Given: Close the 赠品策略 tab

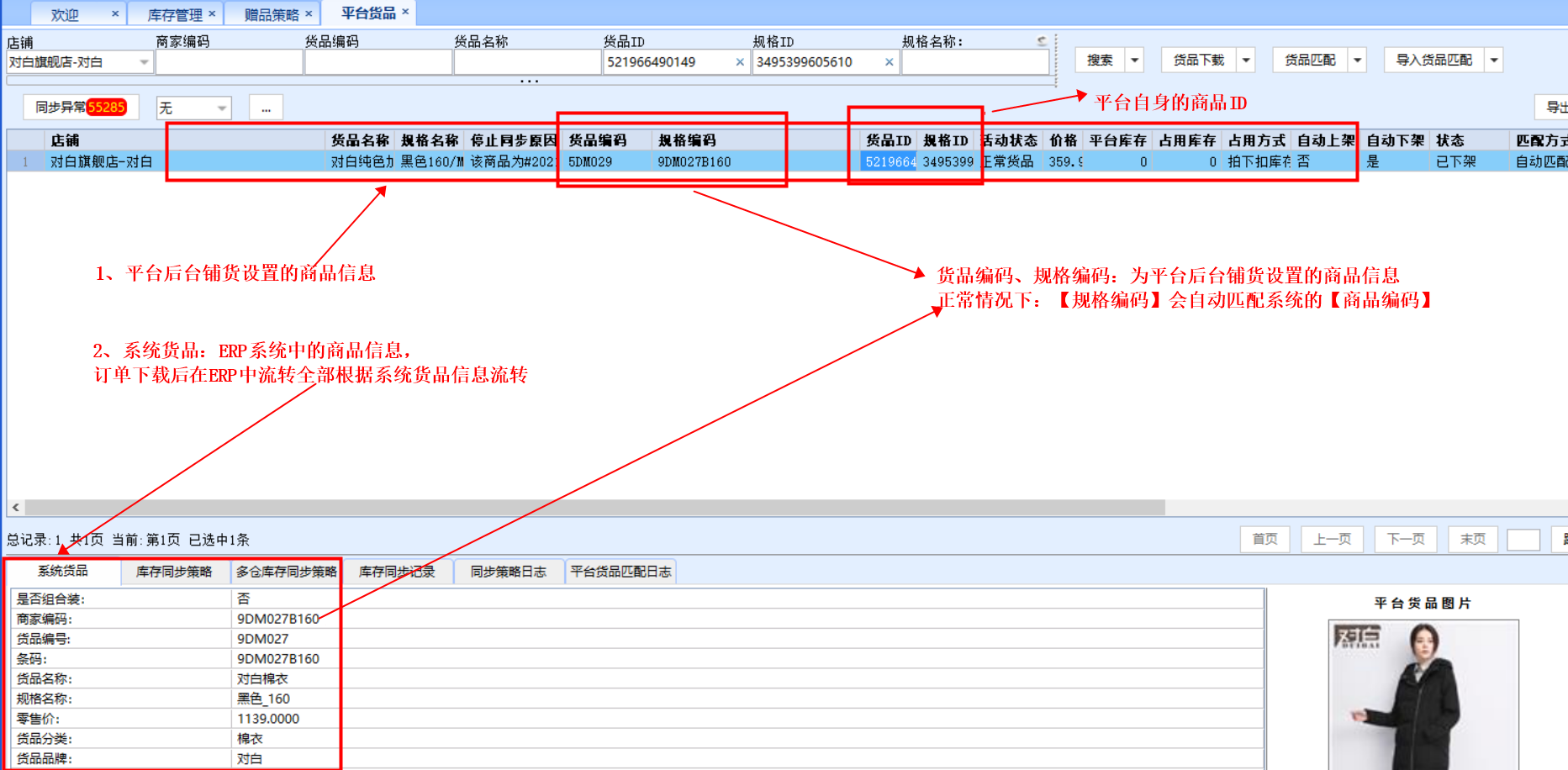Looking at the screenshot, I should click(309, 14).
